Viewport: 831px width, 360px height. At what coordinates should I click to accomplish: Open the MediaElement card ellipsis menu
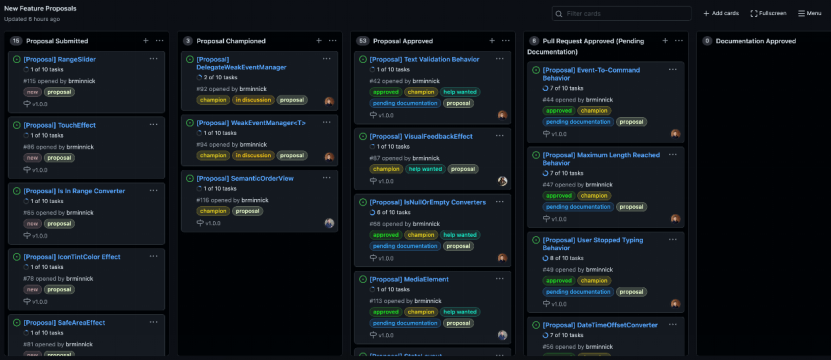click(x=499, y=278)
